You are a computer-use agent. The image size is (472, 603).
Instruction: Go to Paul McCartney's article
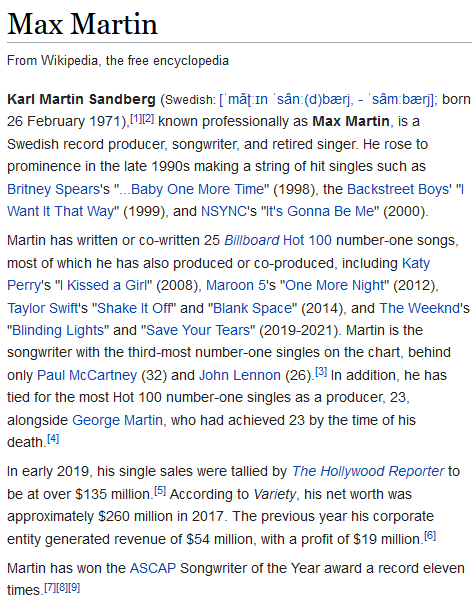pyautogui.click(x=87, y=375)
